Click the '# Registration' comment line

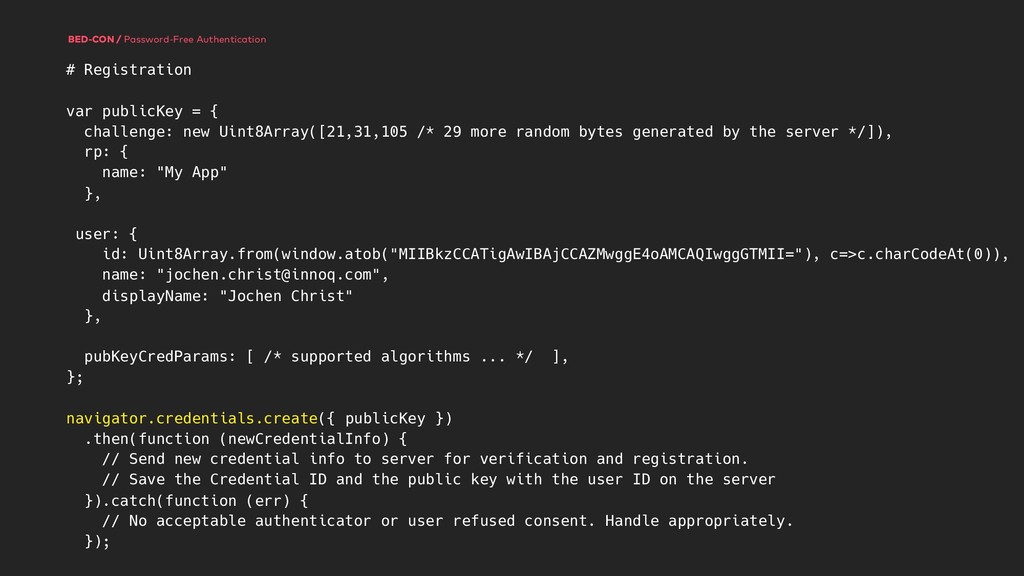(x=128, y=70)
